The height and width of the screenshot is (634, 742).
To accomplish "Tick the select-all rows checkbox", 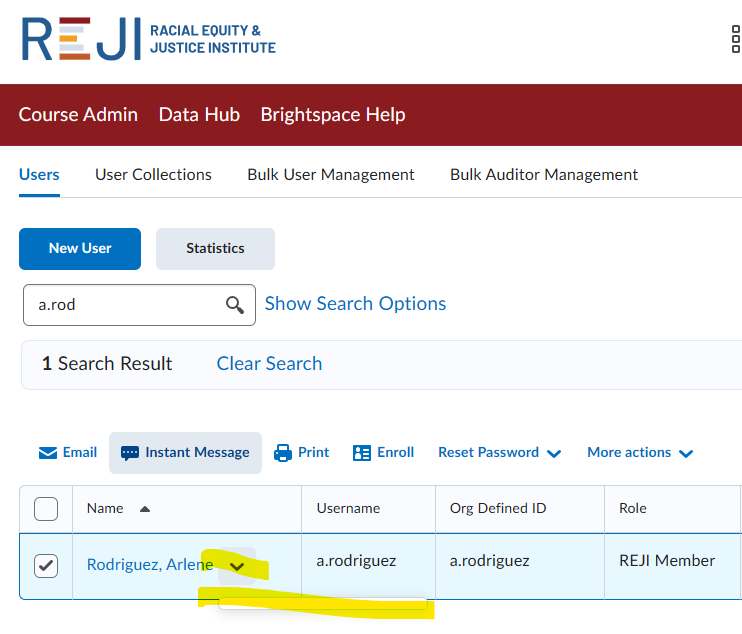I will point(46,509).
